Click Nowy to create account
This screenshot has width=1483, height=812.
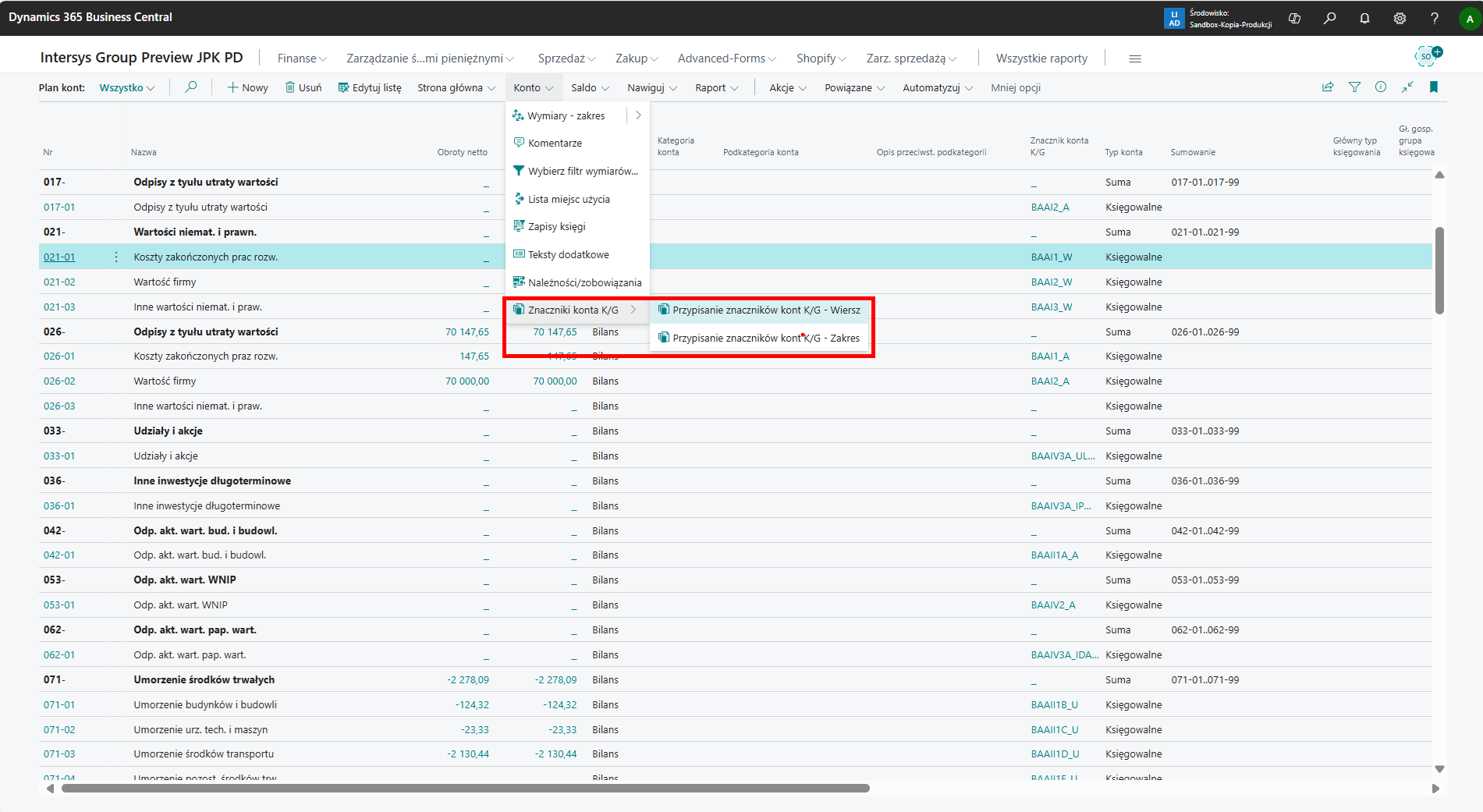pos(247,88)
